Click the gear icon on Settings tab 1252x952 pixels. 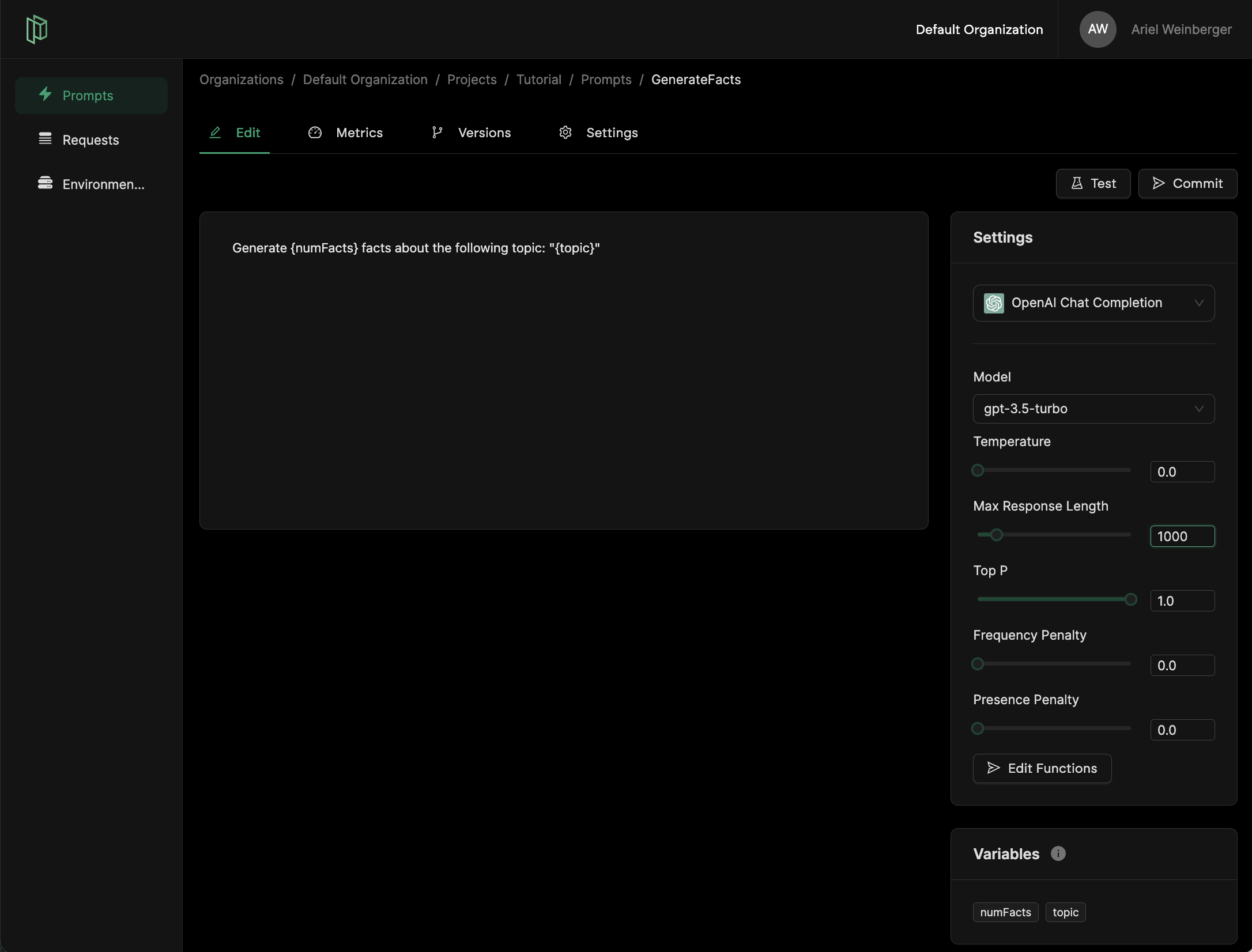tap(565, 133)
